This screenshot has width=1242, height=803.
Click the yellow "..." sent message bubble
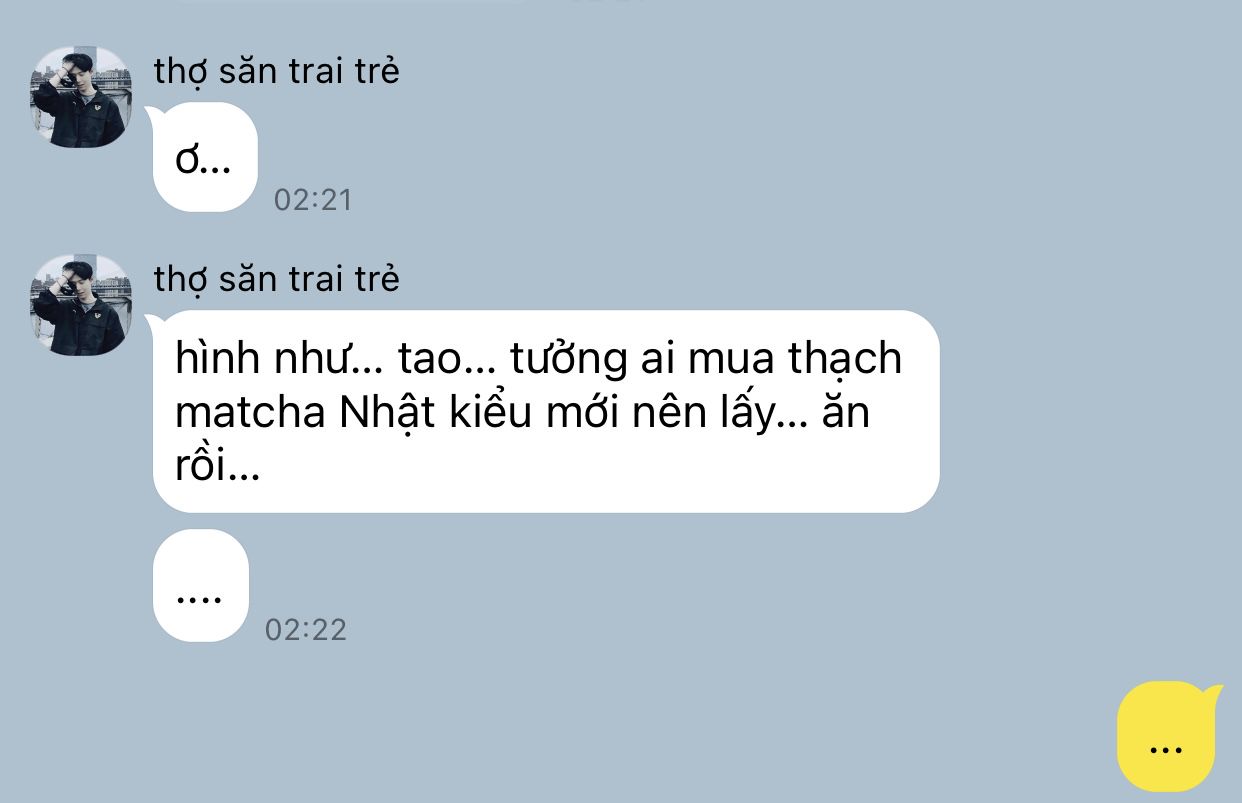tap(1166, 736)
